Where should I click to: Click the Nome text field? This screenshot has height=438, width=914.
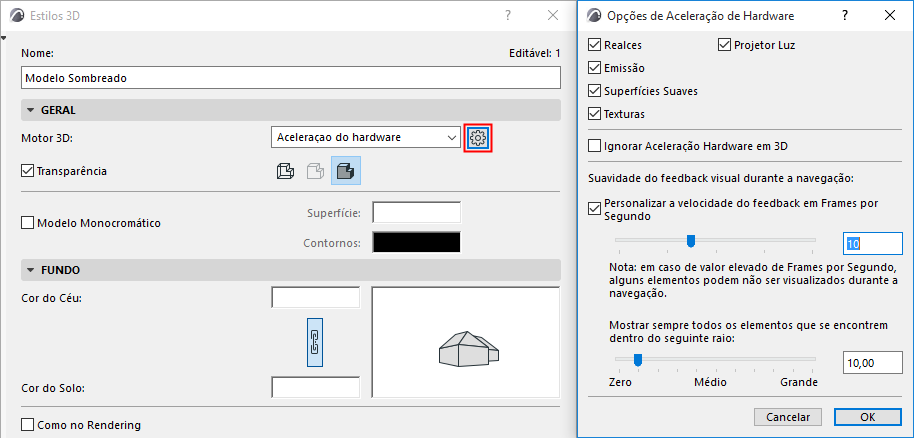290,77
